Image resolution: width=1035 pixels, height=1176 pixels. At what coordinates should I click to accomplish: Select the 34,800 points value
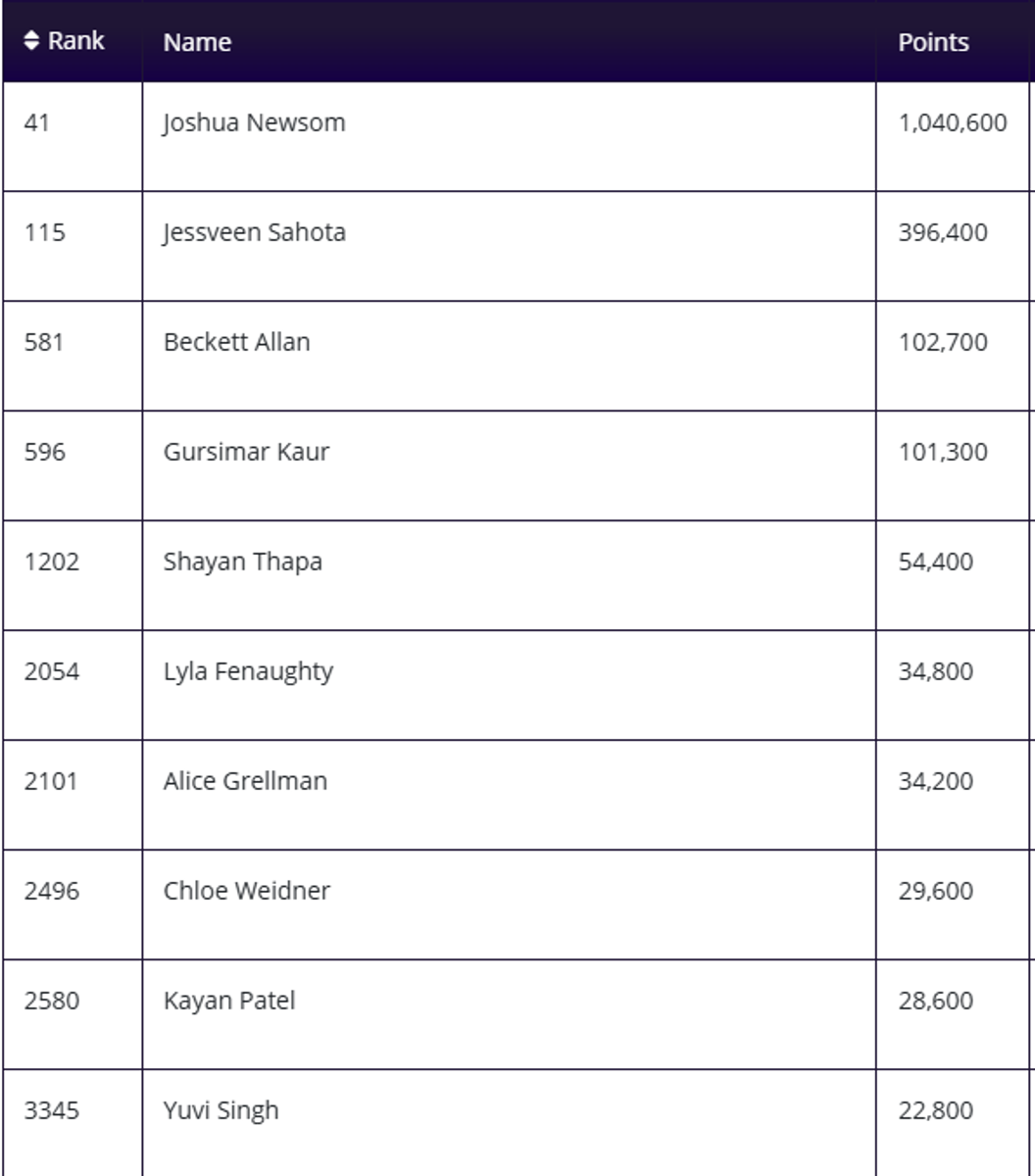(935, 672)
